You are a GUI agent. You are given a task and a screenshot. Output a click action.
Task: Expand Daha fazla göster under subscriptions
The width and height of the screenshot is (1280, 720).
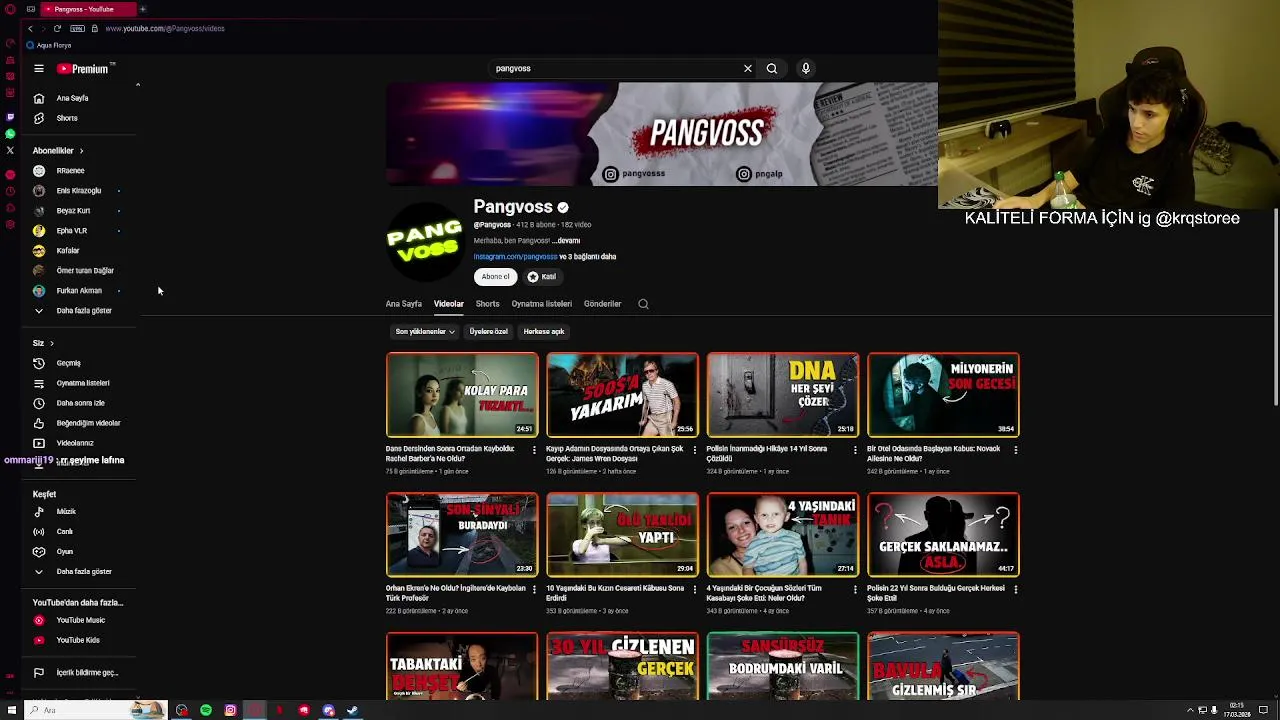(84, 311)
